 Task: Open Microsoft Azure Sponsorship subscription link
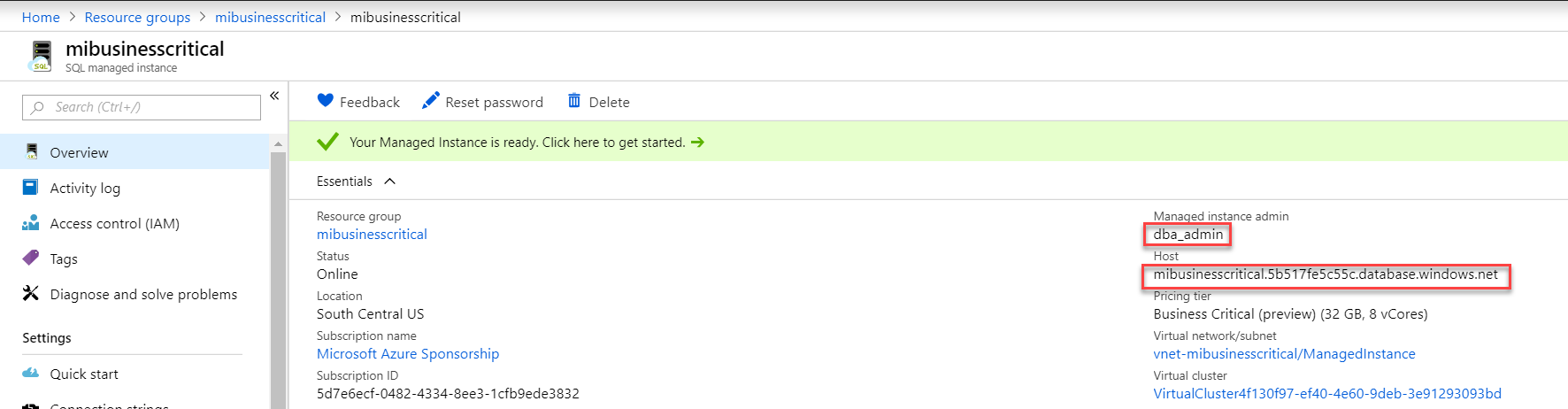pyautogui.click(x=408, y=353)
